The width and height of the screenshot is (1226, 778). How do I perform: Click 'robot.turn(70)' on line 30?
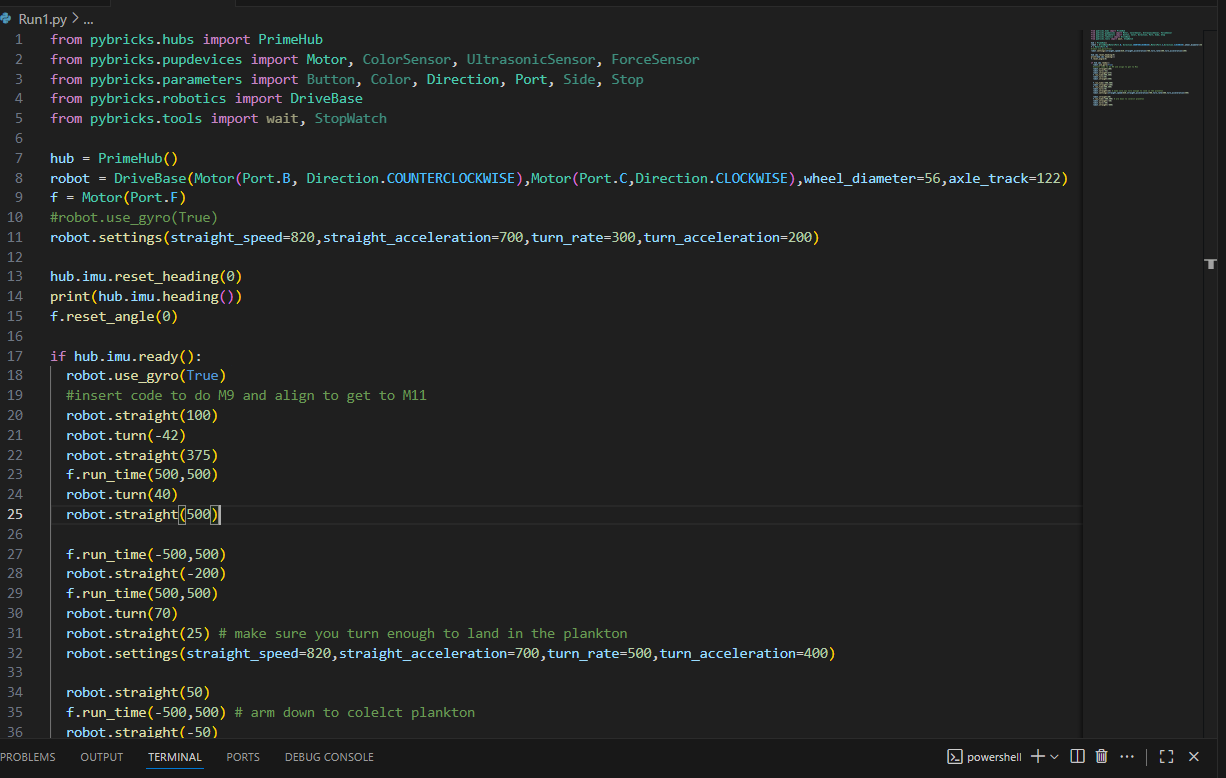122,613
